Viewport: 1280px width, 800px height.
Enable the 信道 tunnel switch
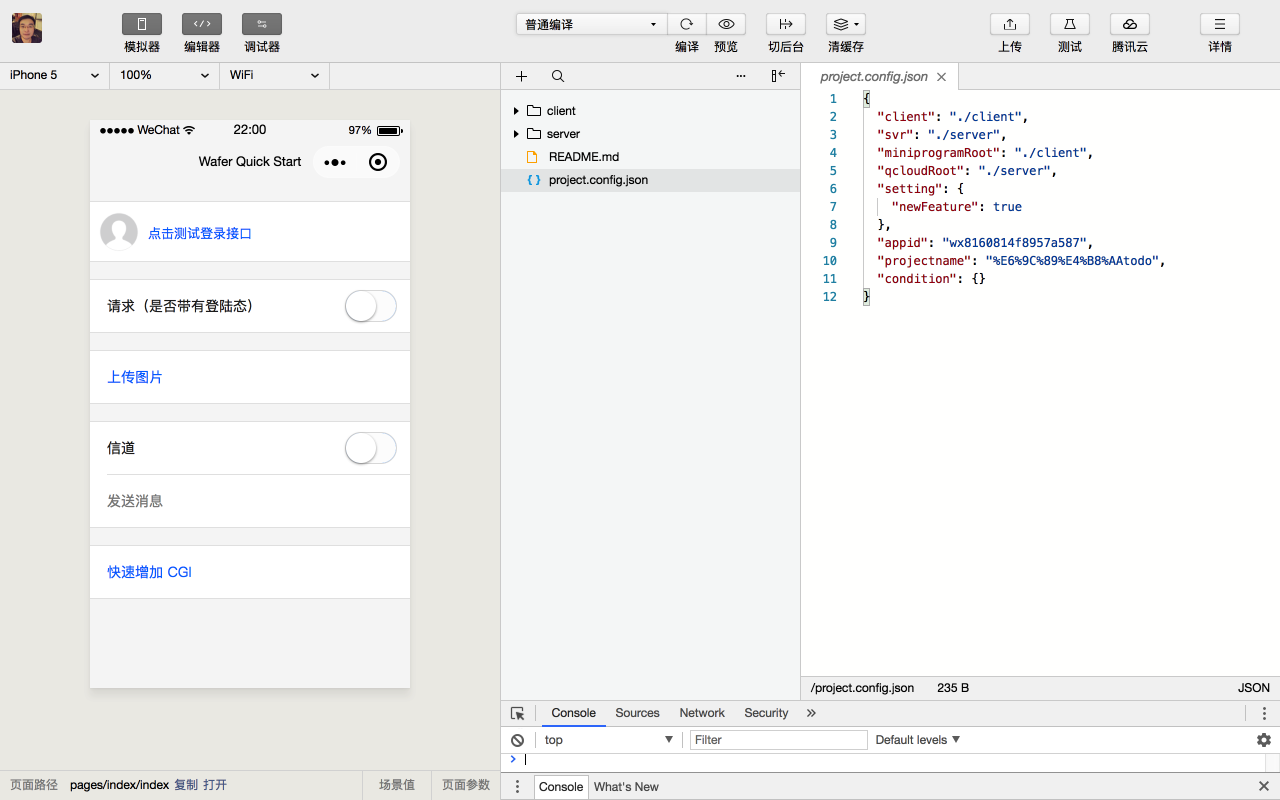tap(371, 448)
